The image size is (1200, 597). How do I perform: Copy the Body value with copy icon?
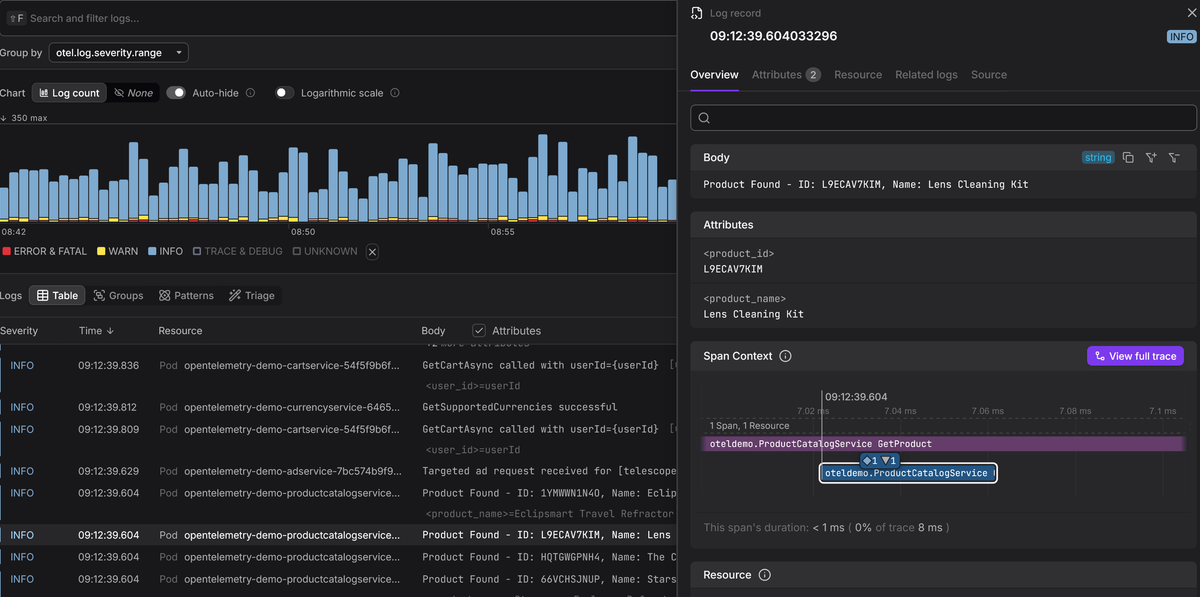coord(1128,158)
